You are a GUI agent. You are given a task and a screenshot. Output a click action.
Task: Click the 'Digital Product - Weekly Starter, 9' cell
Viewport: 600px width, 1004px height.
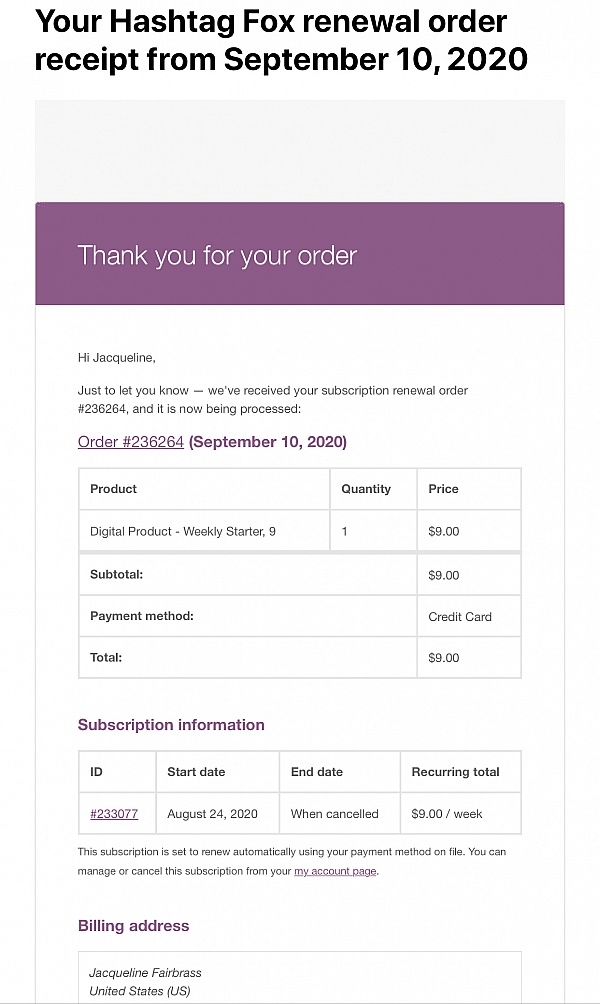(183, 531)
